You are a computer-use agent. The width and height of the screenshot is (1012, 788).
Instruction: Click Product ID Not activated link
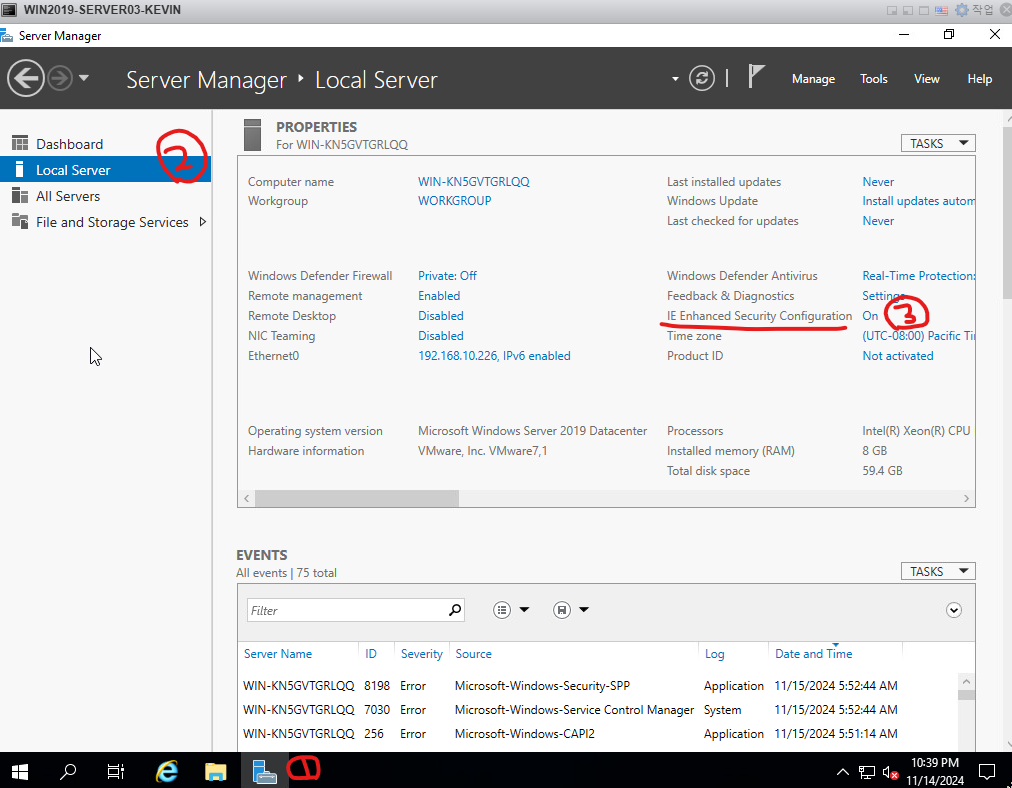click(x=898, y=356)
